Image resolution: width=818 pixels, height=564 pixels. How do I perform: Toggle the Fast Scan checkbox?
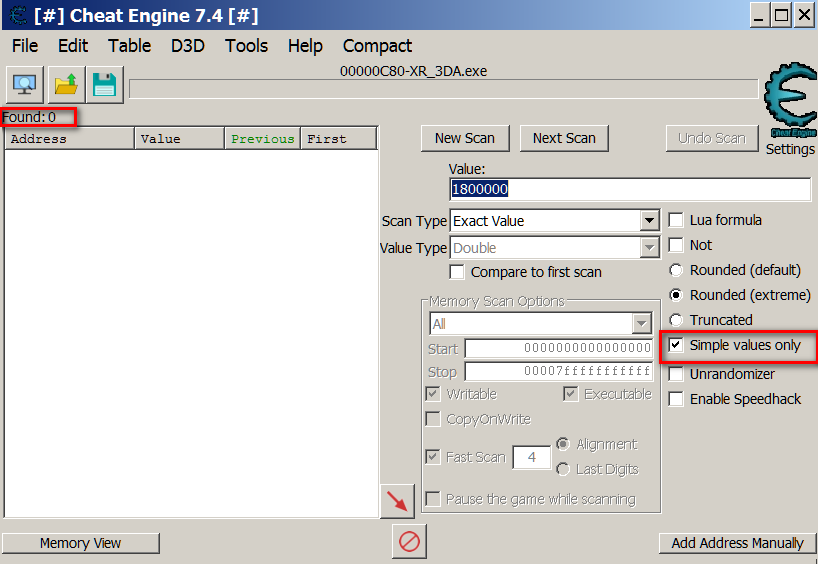(x=433, y=457)
